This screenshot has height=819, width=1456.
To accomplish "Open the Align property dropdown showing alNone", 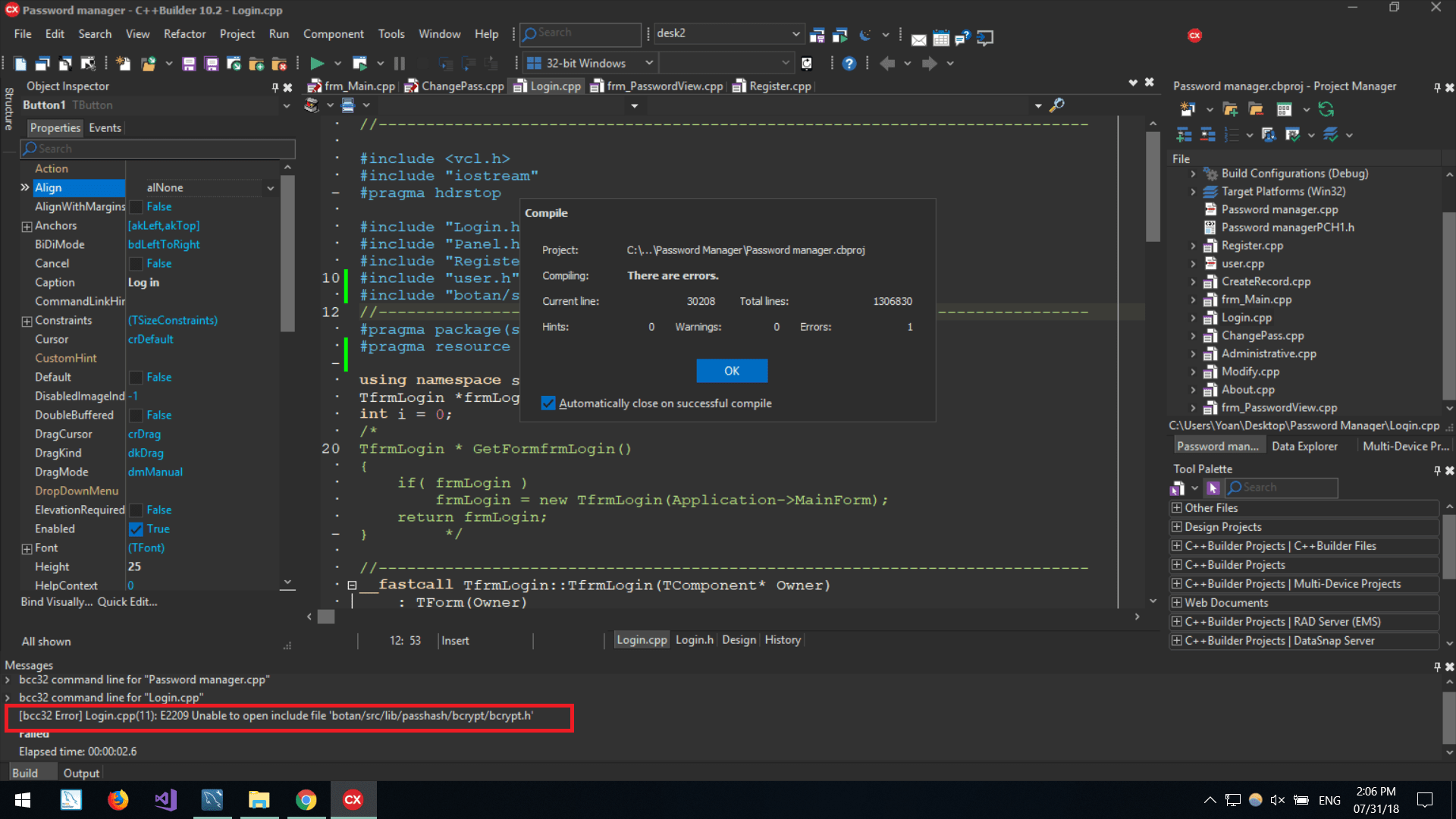I will [271, 187].
